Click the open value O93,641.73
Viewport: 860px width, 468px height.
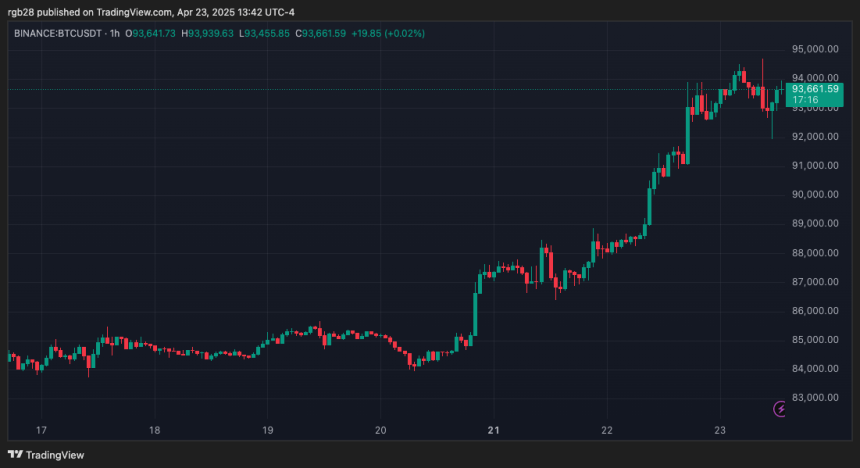[150, 33]
